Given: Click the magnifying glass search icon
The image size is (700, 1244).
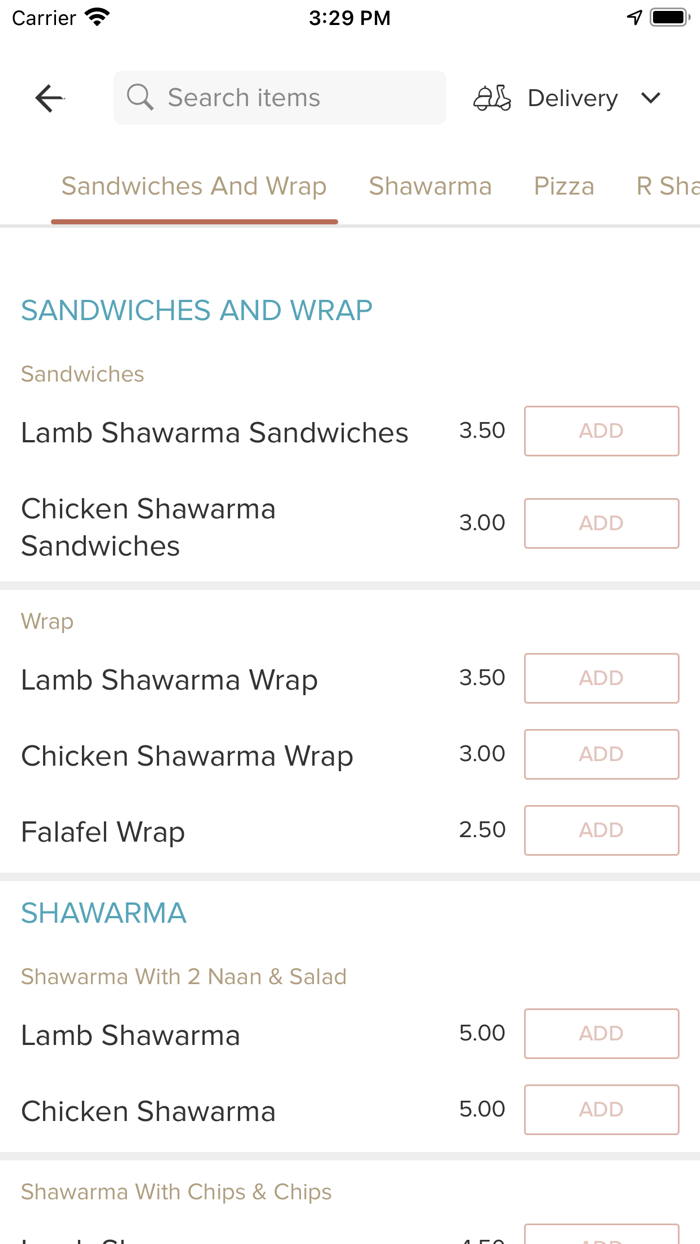Looking at the screenshot, I should 139,97.
